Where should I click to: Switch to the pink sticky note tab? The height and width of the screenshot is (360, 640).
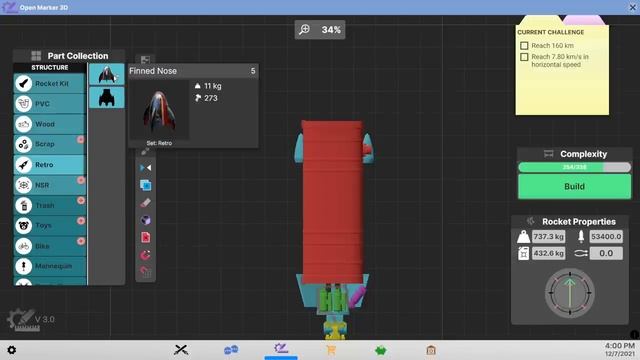584,20
